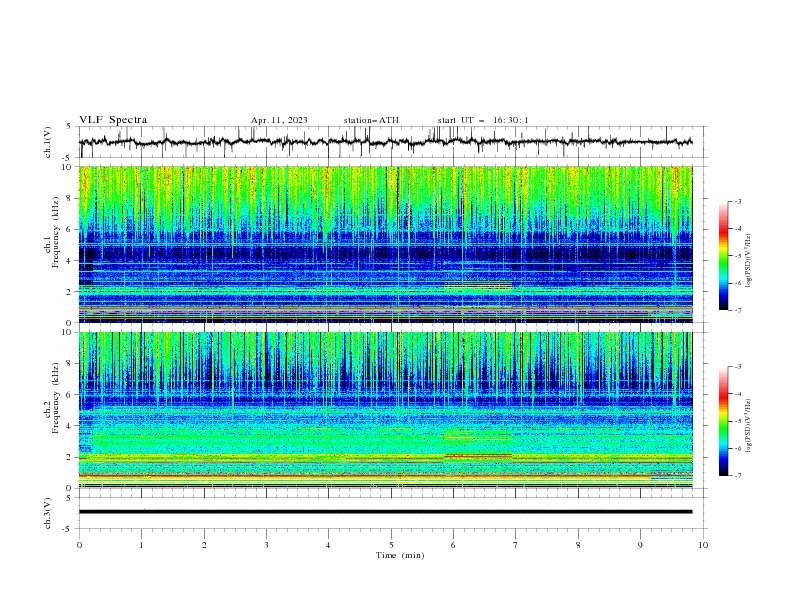This screenshot has width=792, height=612.
Task: Select the "Time (min)" axis label
Action: click(x=400, y=555)
